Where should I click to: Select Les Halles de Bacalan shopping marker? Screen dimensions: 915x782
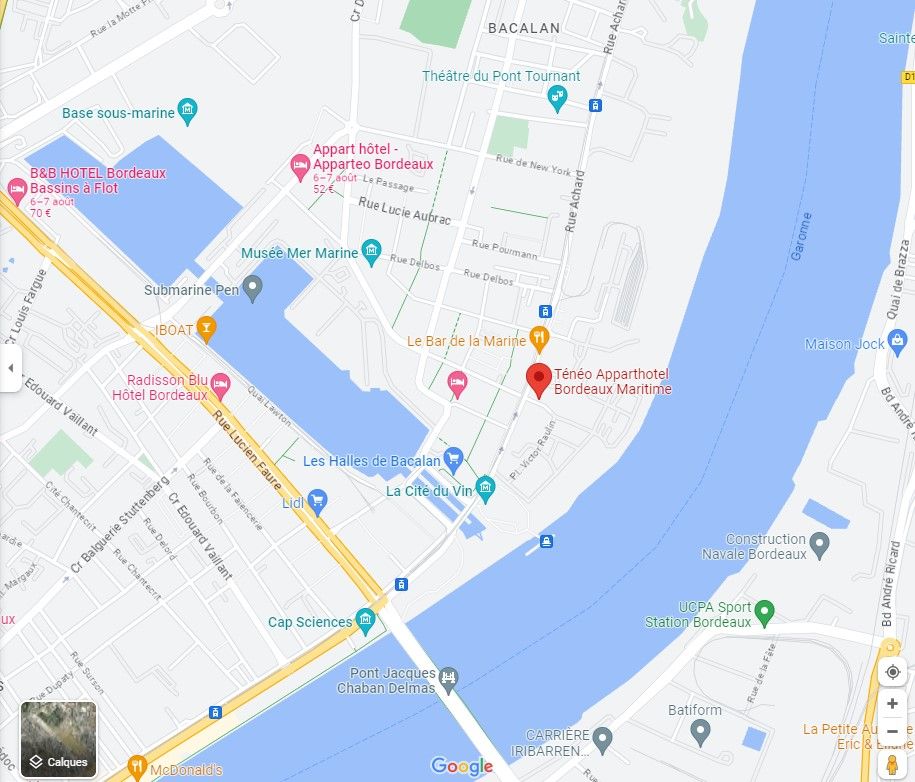tap(453, 460)
